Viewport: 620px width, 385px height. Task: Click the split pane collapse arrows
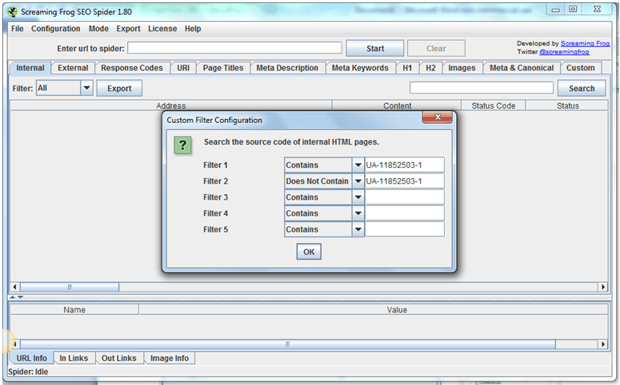pos(16,297)
